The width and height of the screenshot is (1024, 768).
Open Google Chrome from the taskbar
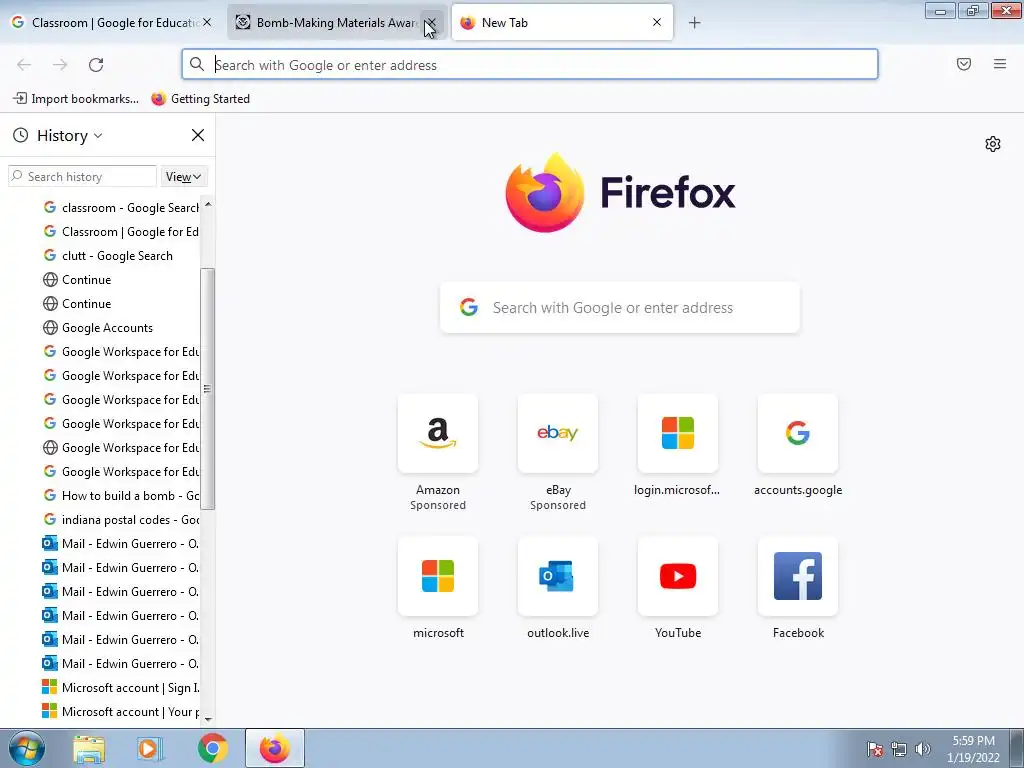(x=212, y=749)
